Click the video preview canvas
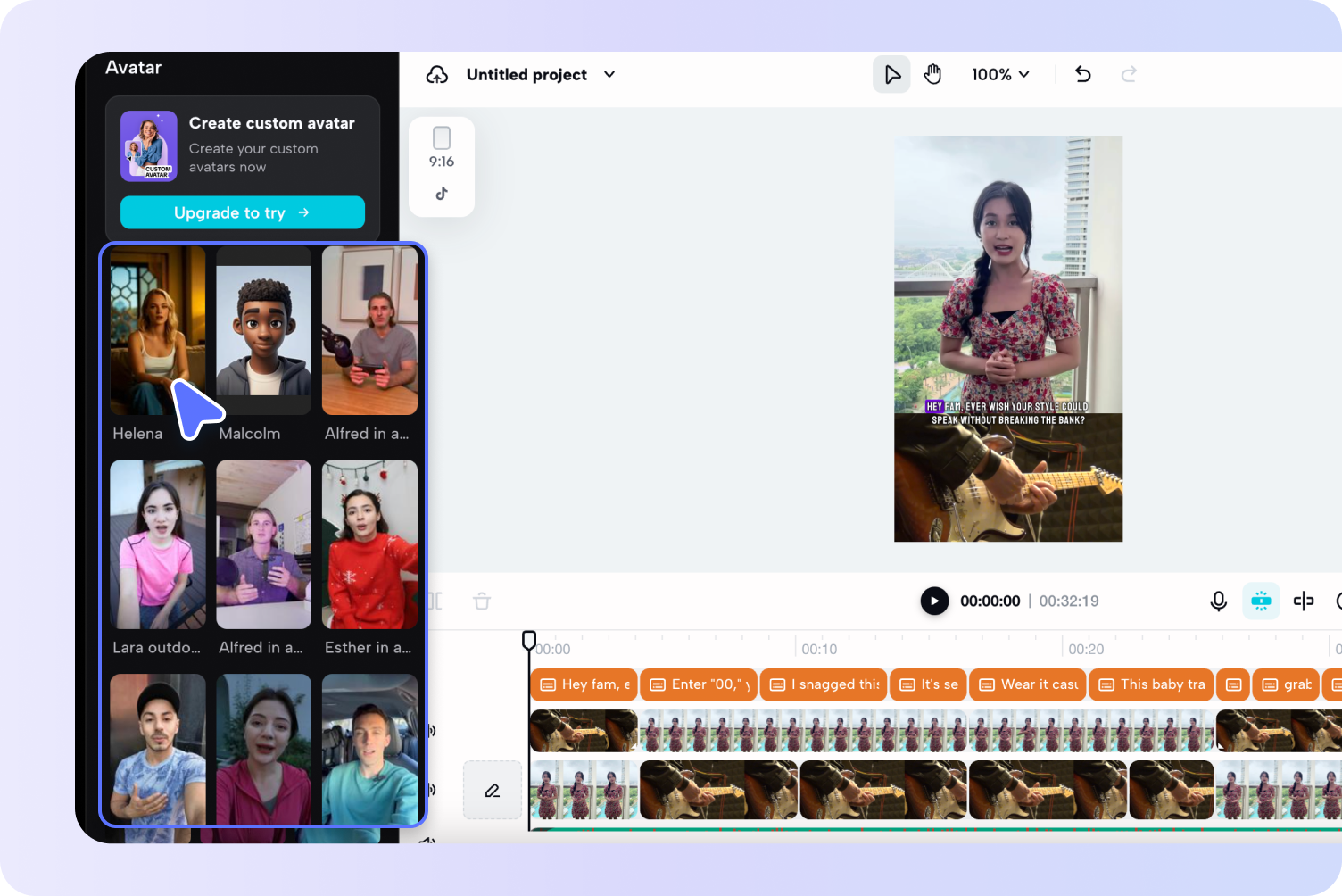Viewport: 1342px width, 896px height. 1008,339
